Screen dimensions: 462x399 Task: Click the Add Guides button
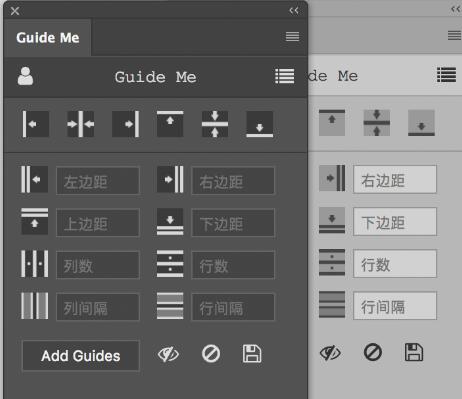(81, 356)
